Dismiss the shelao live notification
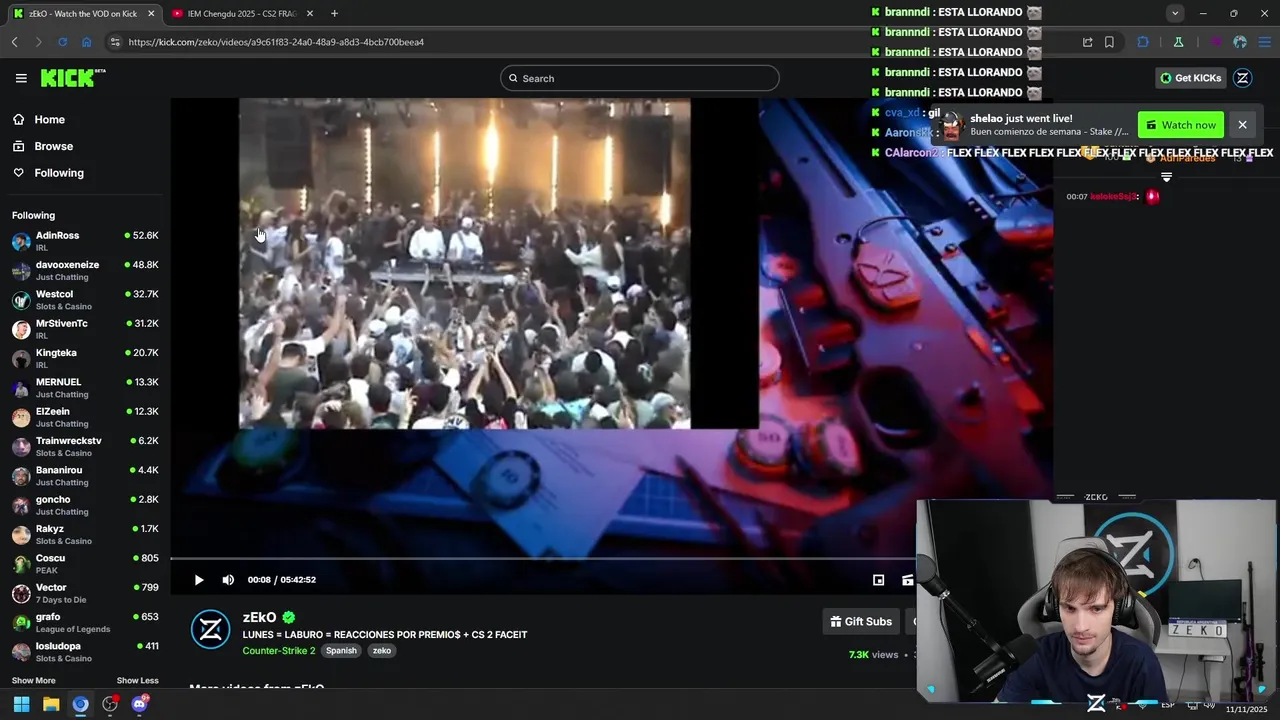The height and width of the screenshot is (720, 1280). coord(1242,125)
